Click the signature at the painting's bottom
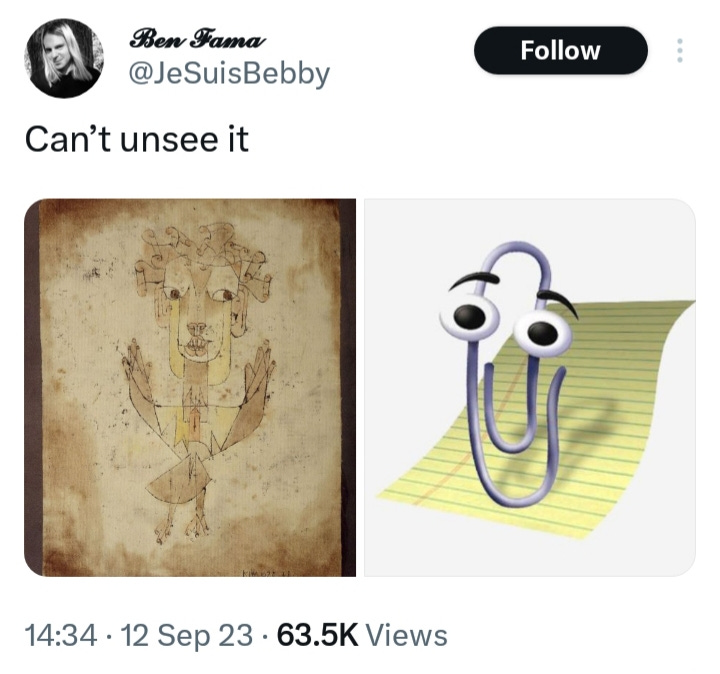The image size is (720, 674). [266, 573]
